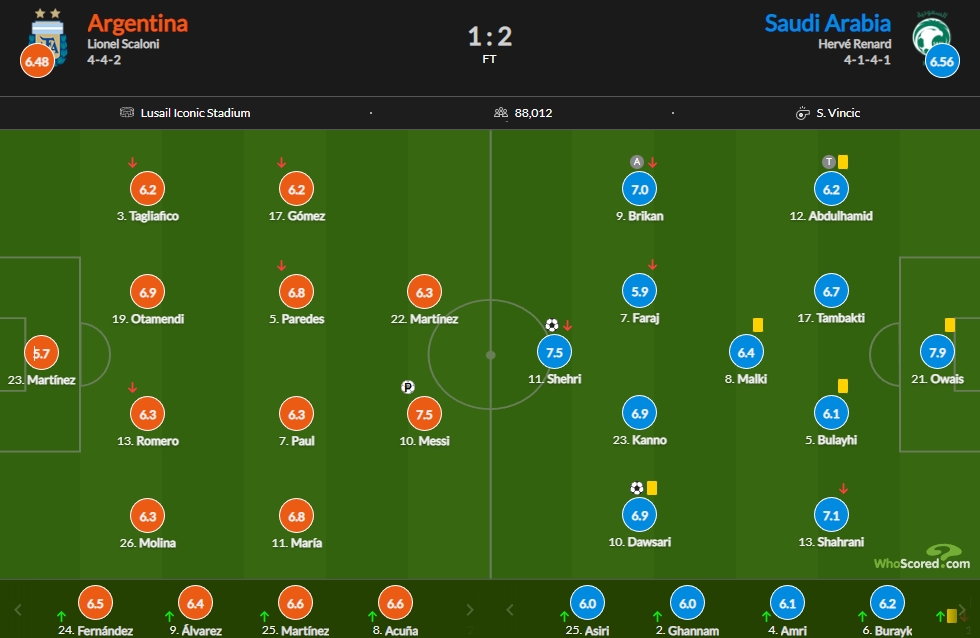This screenshot has width=980, height=638.
Task: Click the goal ball icon above Dawsari
Action: coord(636,488)
